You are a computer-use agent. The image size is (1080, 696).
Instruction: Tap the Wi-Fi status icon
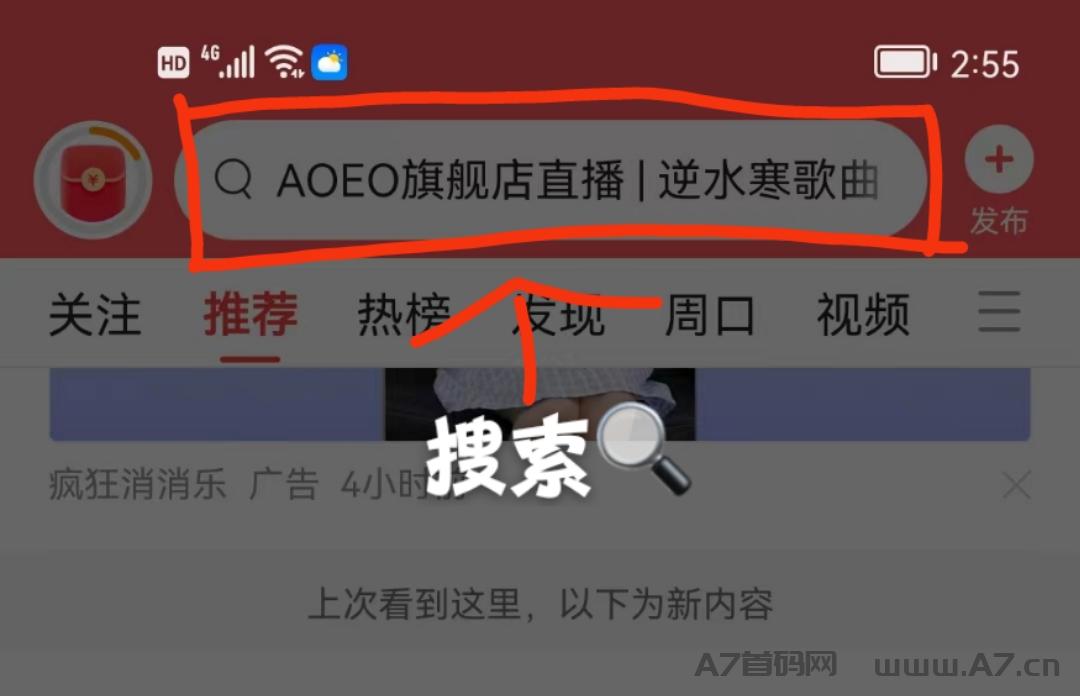tap(285, 62)
